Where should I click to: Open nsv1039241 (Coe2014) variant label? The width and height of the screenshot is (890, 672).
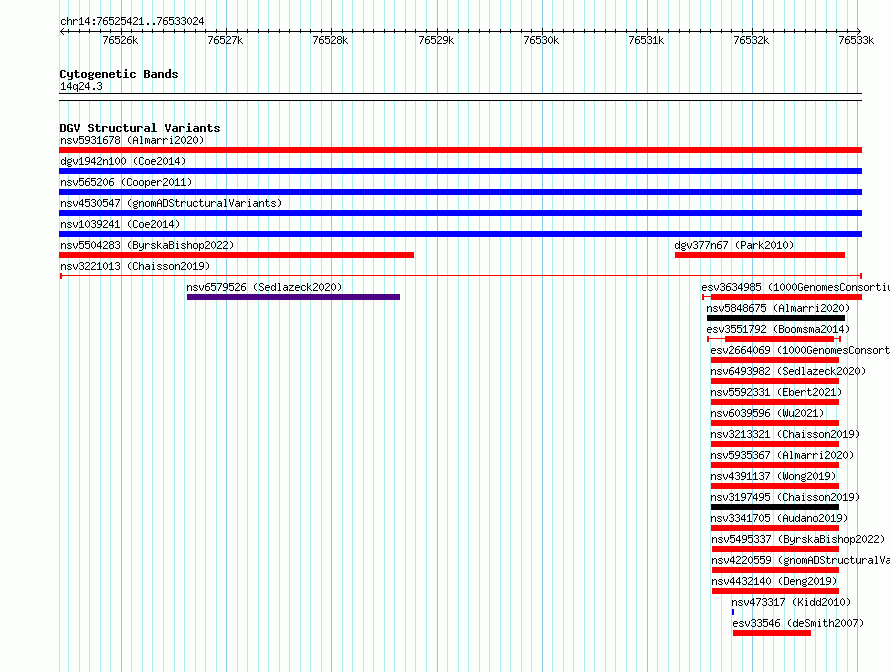coord(120,224)
